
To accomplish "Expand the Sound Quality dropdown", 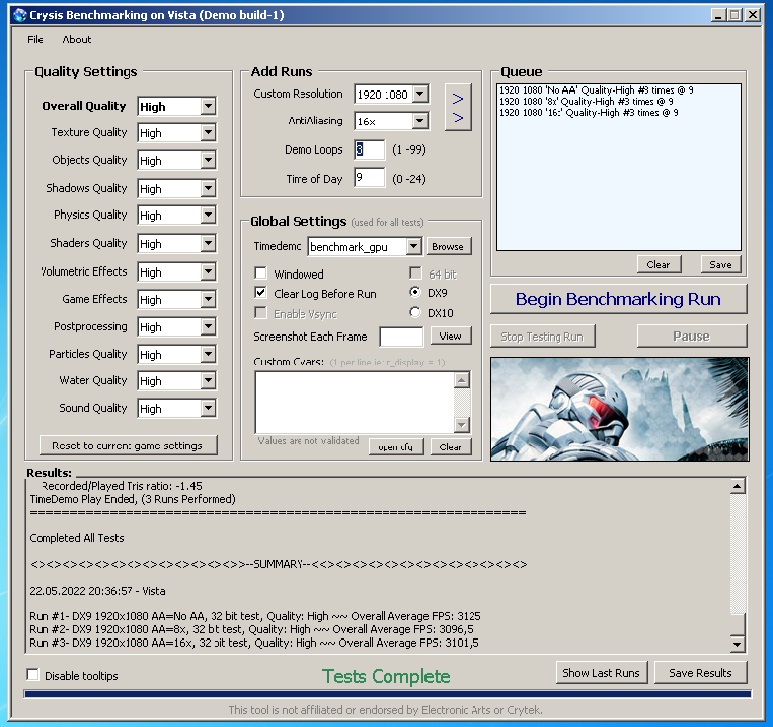I will tap(209, 408).
